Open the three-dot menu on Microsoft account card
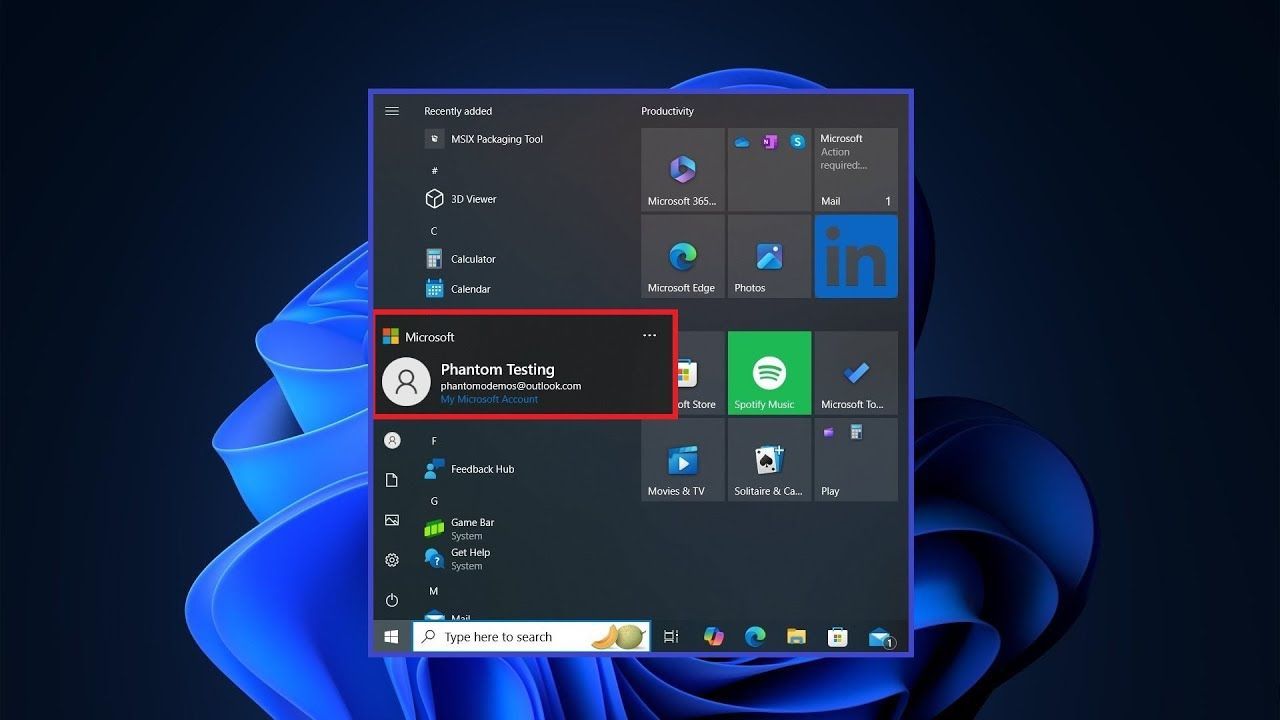Viewport: 1280px width, 720px height. [650, 336]
